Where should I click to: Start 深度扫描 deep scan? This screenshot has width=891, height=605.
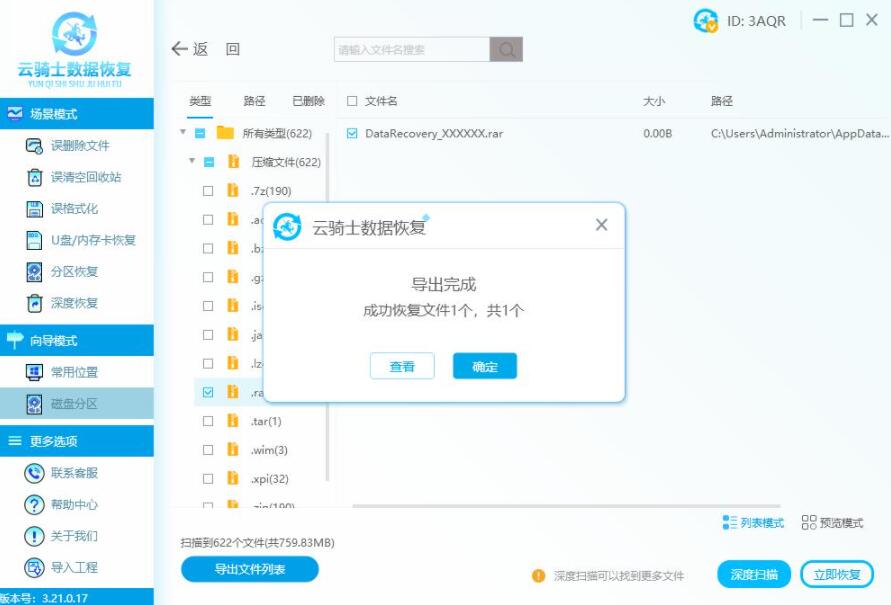pos(753,574)
